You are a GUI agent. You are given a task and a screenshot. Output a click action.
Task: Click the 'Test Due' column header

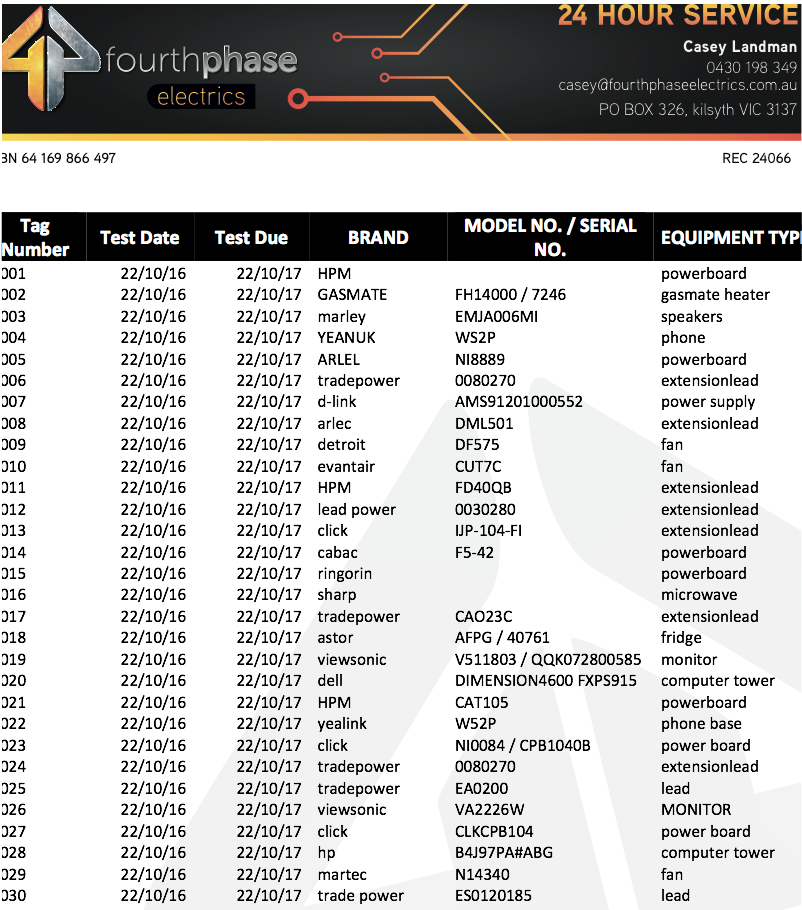click(251, 237)
